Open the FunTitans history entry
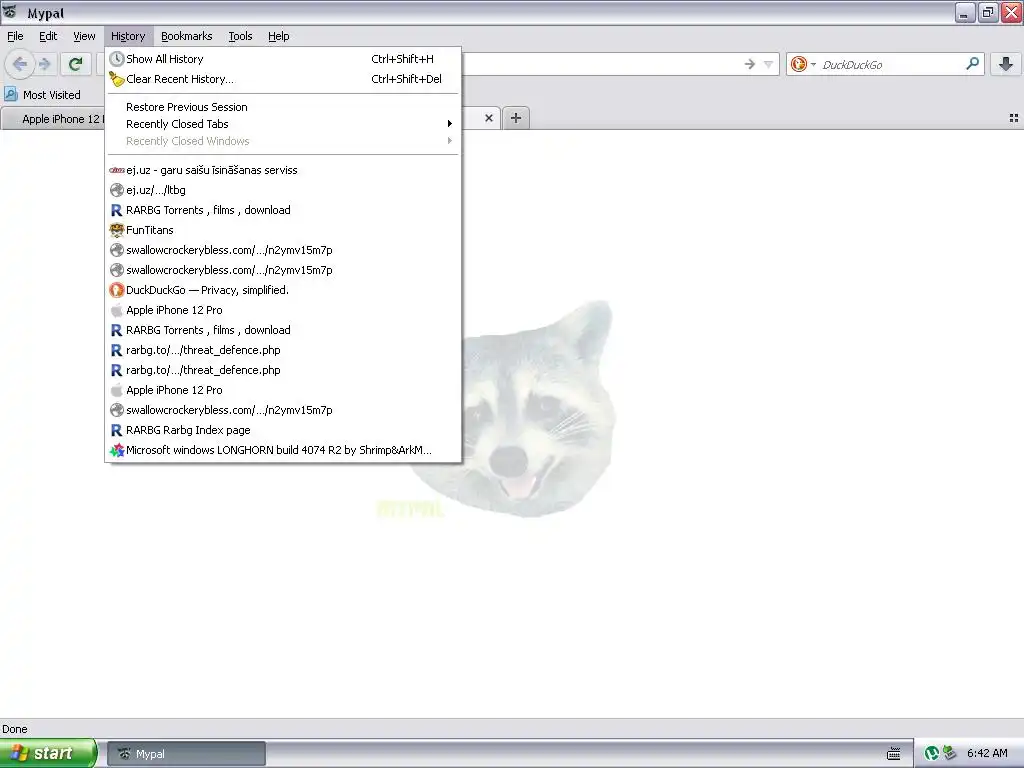The image size is (1024, 768). pyautogui.click(x=283, y=231)
